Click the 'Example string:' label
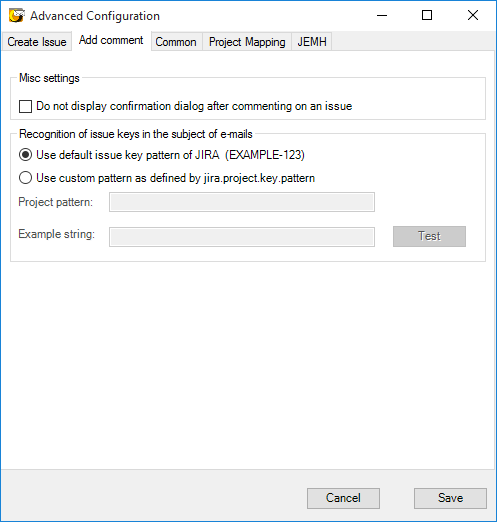Image resolution: width=497 pixels, height=522 pixels. tap(57, 234)
